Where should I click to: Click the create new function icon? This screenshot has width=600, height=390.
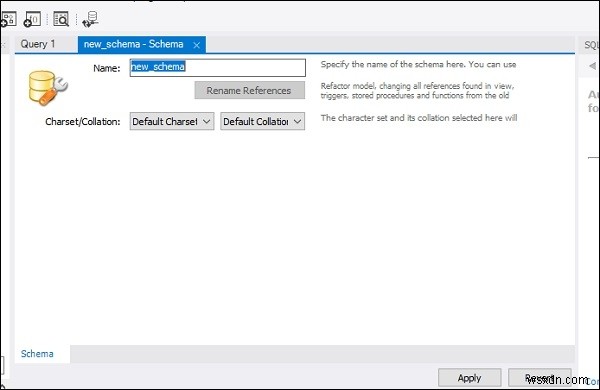pyautogui.click(x=33, y=19)
